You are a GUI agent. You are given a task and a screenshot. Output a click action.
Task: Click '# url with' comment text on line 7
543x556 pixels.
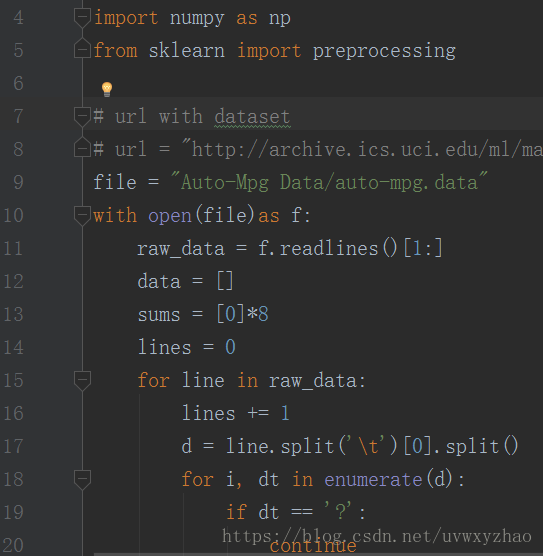(x=148, y=117)
